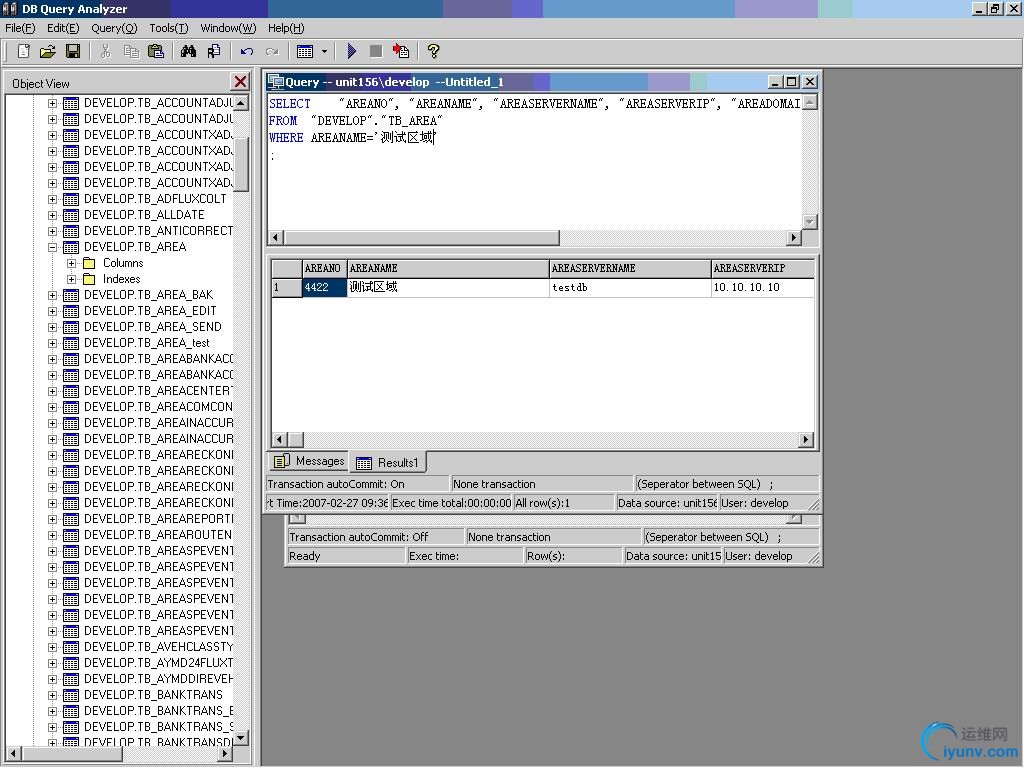The width and height of the screenshot is (1024, 768).
Task: Select the DEVELOP.TB_AREA_test table
Action: pyautogui.click(x=147, y=343)
